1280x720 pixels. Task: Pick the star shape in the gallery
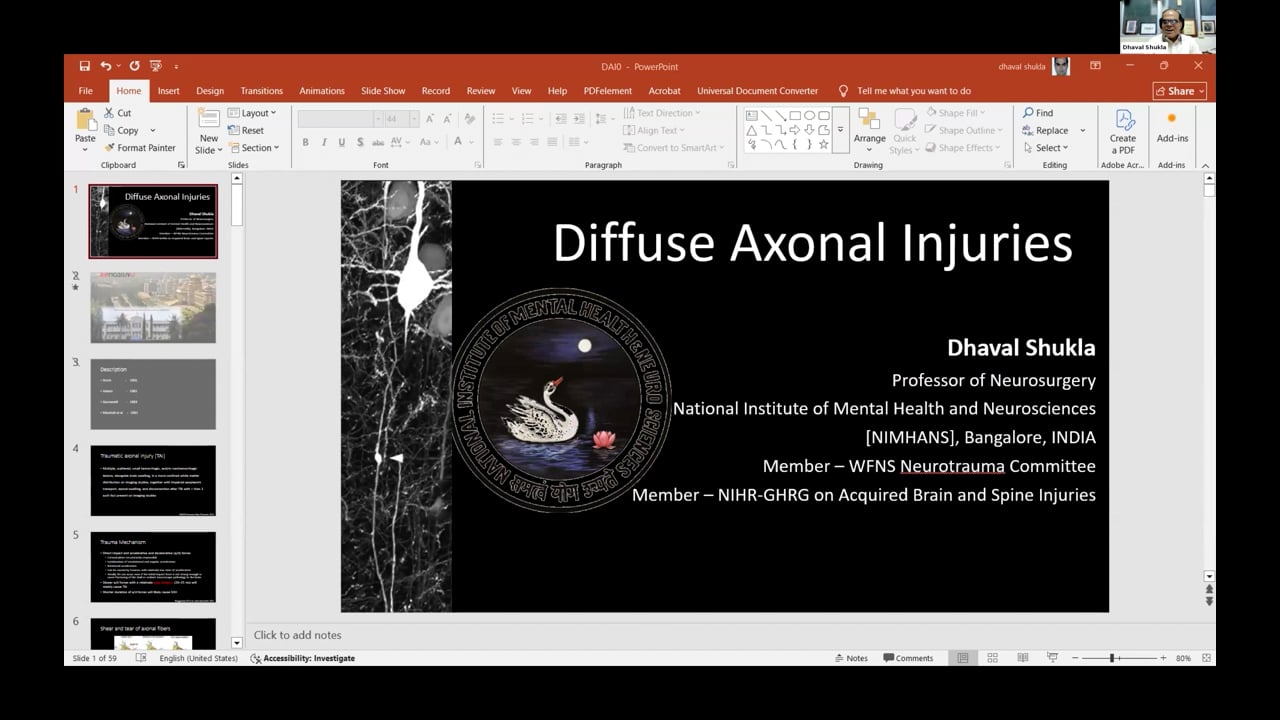click(823, 144)
